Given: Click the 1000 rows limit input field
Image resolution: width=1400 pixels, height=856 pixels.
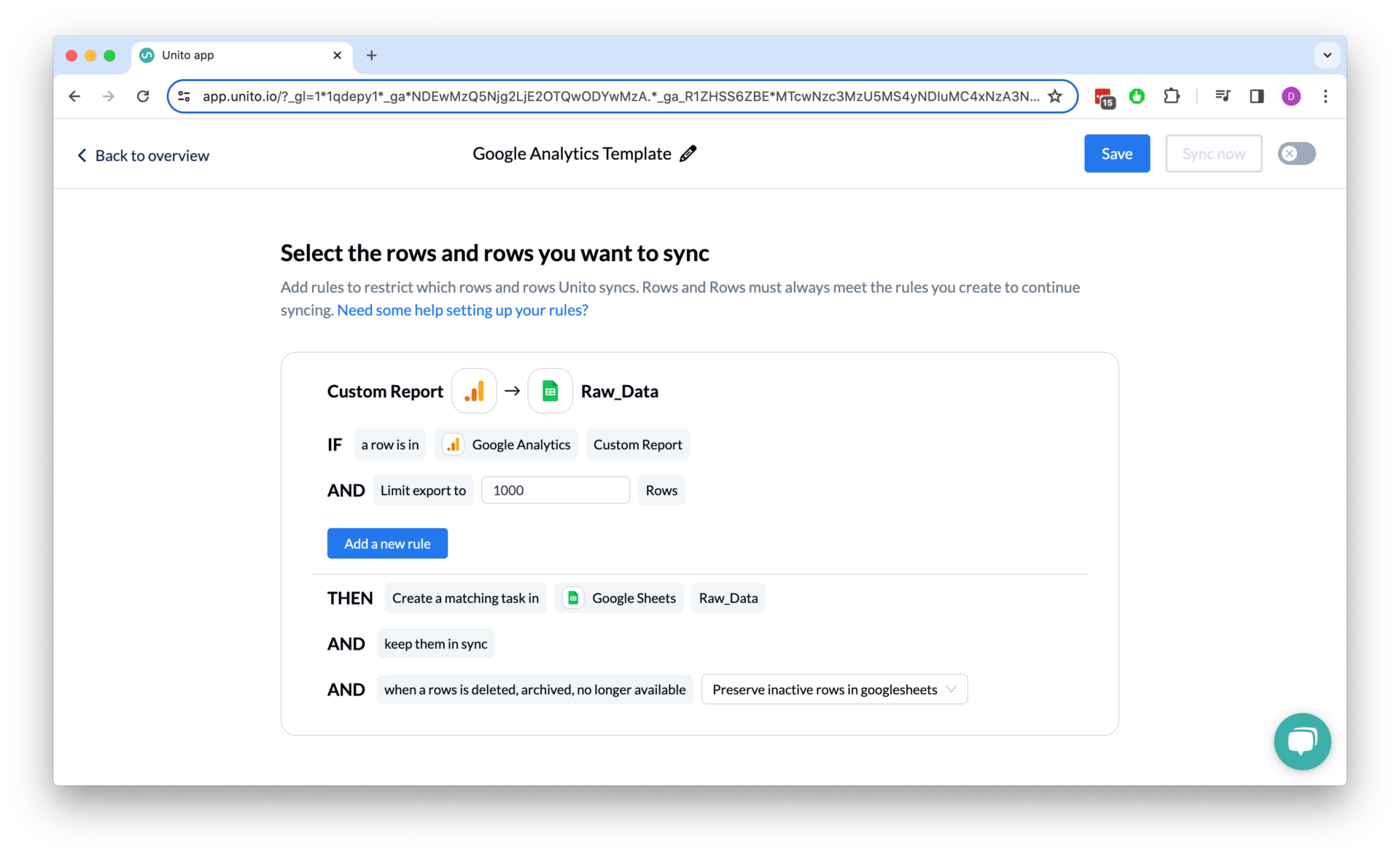Looking at the screenshot, I should pyautogui.click(x=555, y=489).
